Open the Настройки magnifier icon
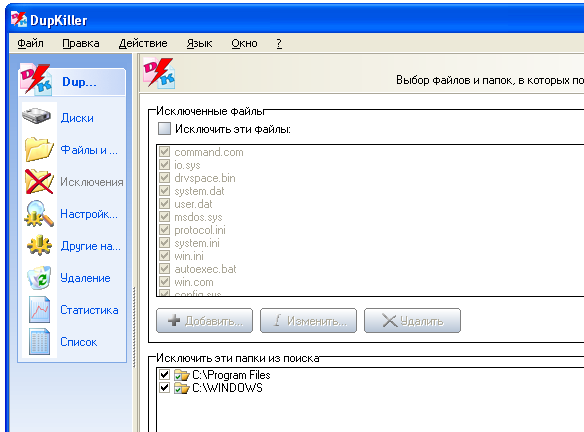584x432 pixels. (39, 214)
